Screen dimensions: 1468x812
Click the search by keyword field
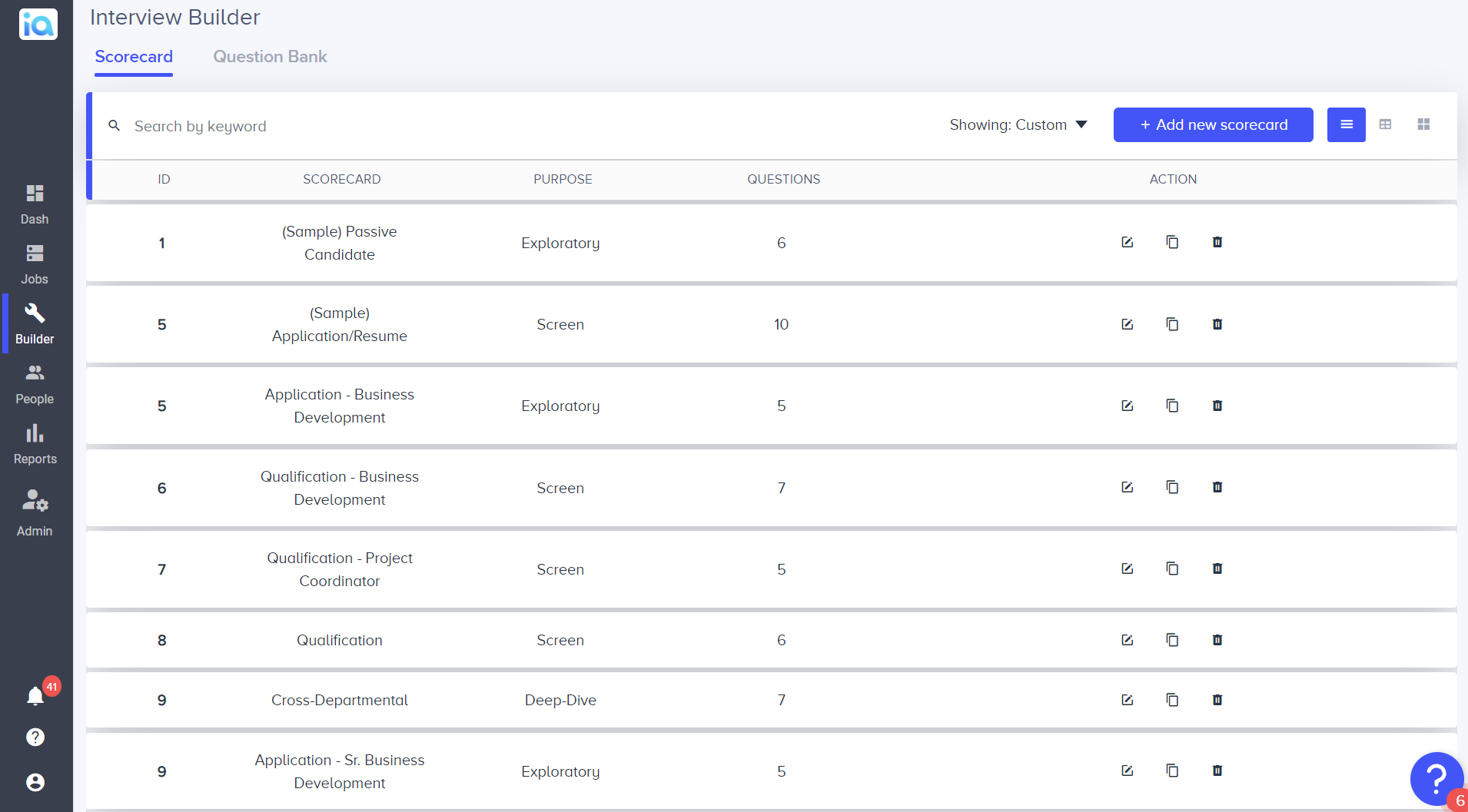pos(307,125)
